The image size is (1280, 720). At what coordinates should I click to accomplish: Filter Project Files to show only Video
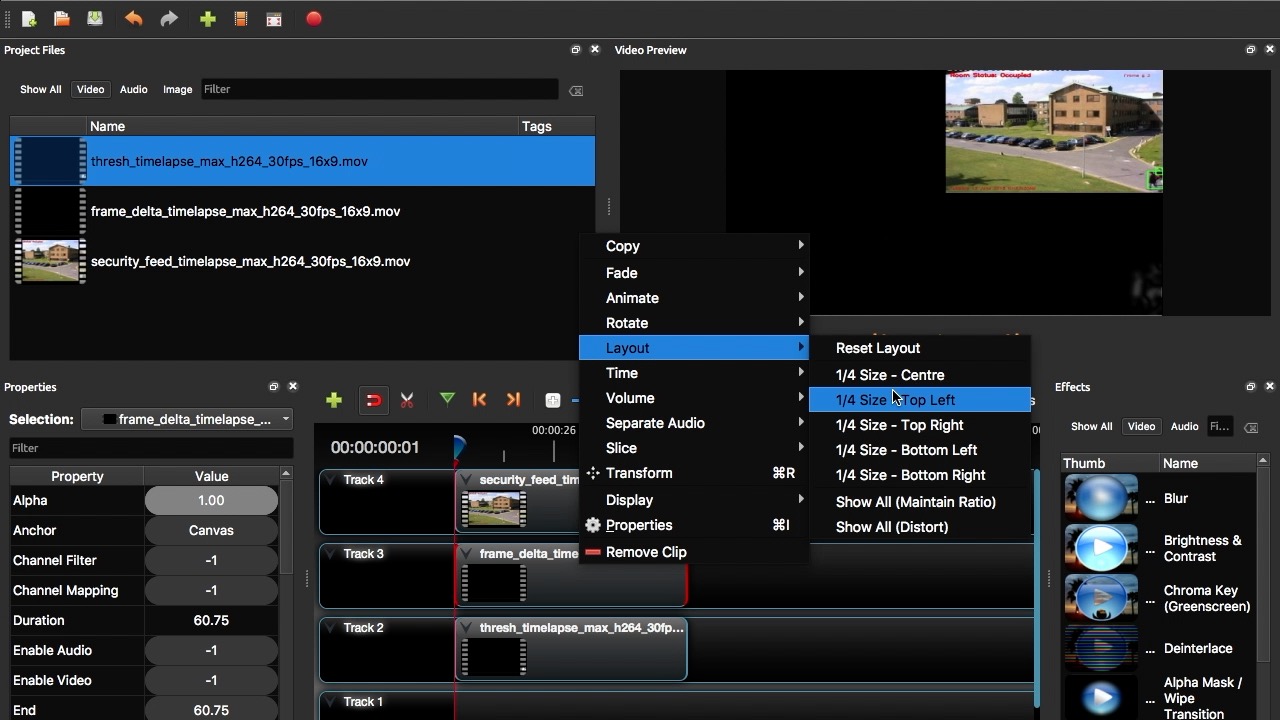(x=90, y=89)
